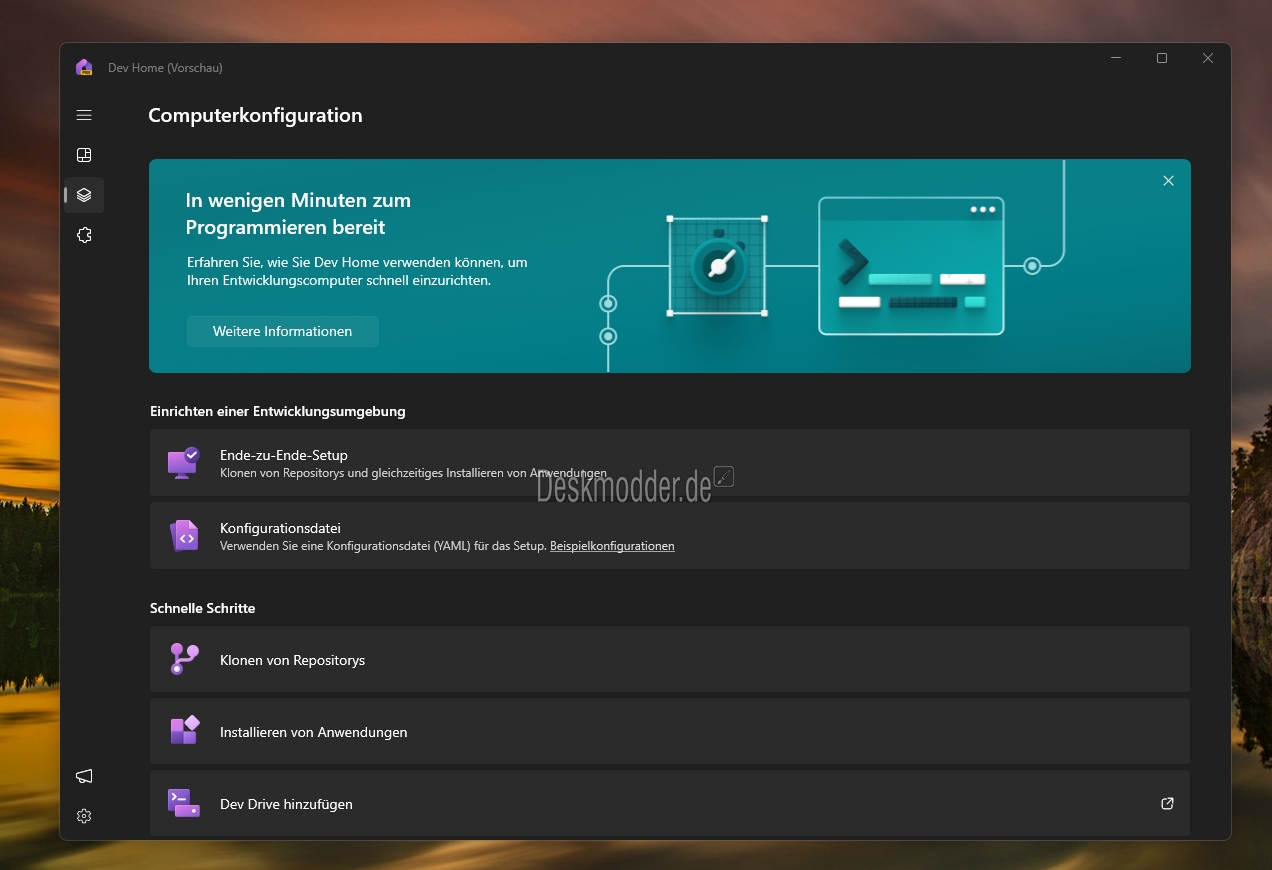Select Klonen von Repositorys
The height and width of the screenshot is (870, 1272).
pos(670,659)
